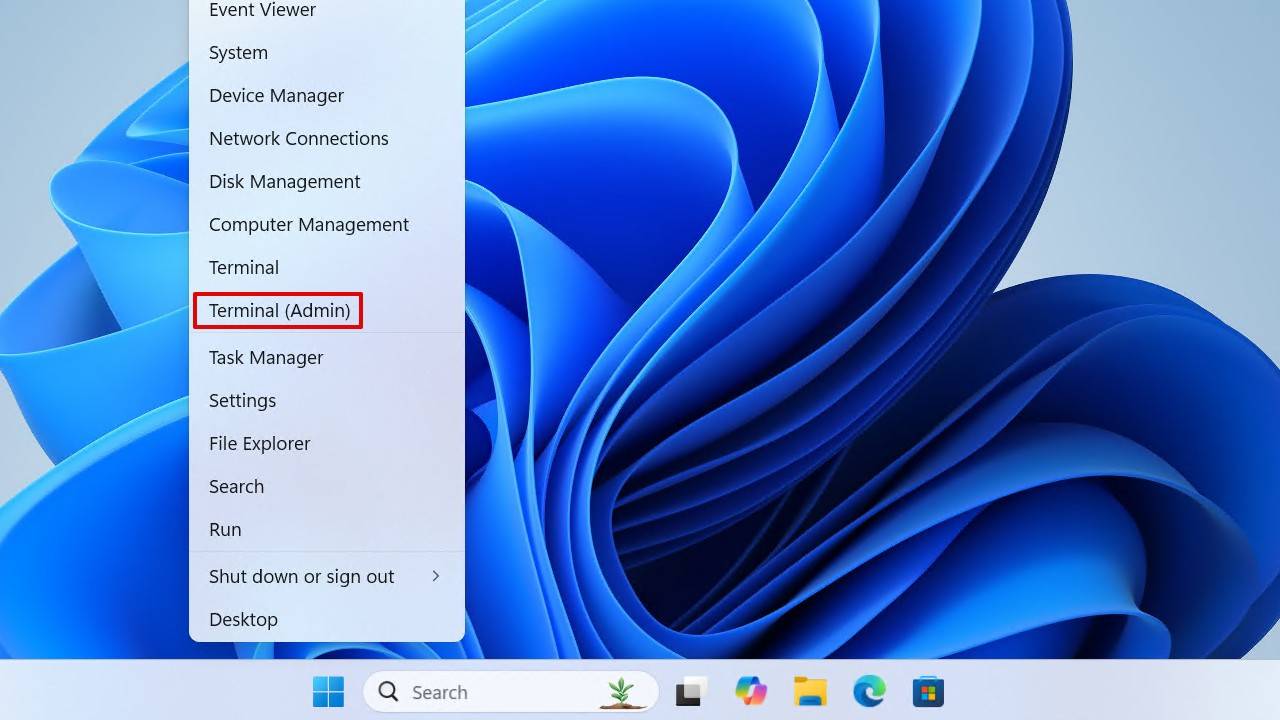The width and height of the screenshot is (1280, 720).
Task: Select Terminal (Admin) from the menu
Action: point(279,311)
